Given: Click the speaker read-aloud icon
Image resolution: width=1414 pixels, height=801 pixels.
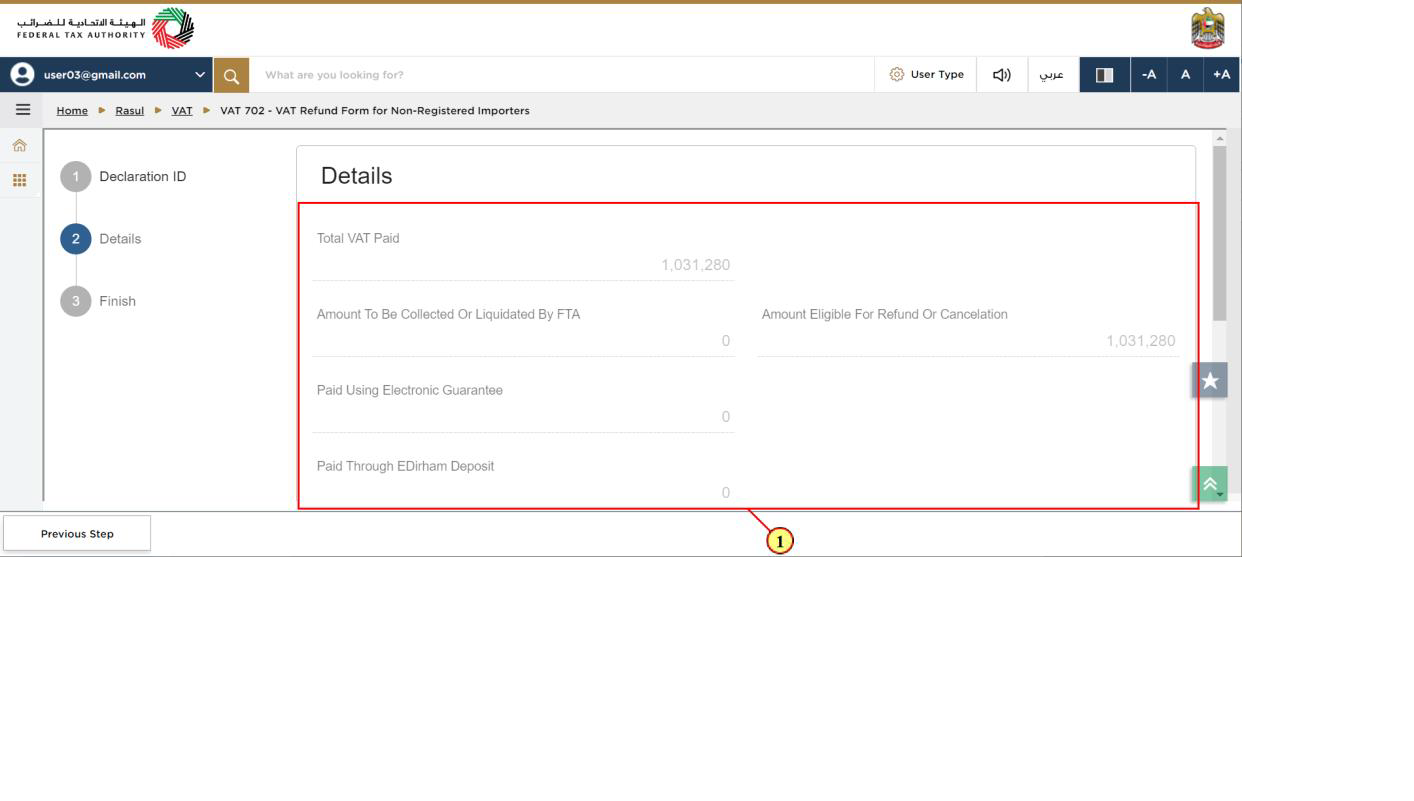Looking at the screenshot, I should (x=1001, y=75).
